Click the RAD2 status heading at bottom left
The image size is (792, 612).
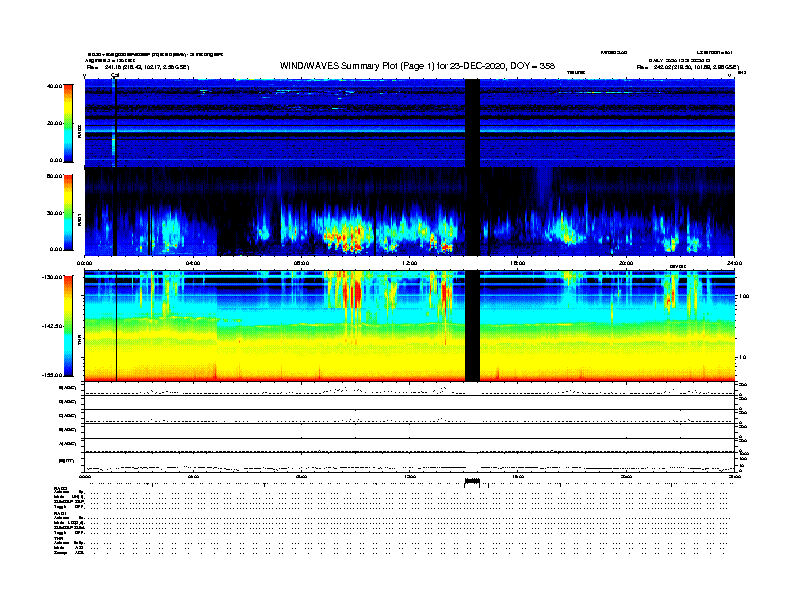(60, 489)
